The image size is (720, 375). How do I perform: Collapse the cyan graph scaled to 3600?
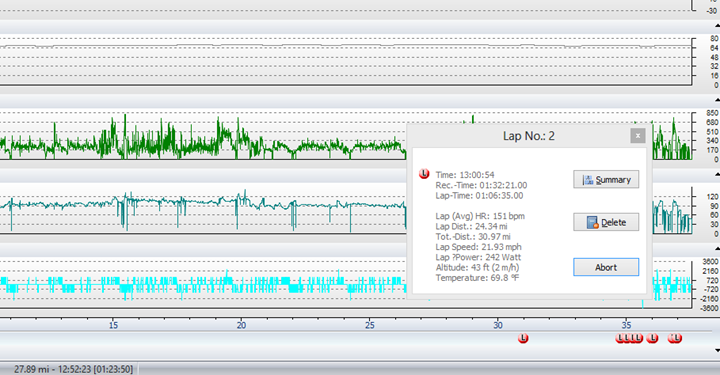click(x=717, y=249)
